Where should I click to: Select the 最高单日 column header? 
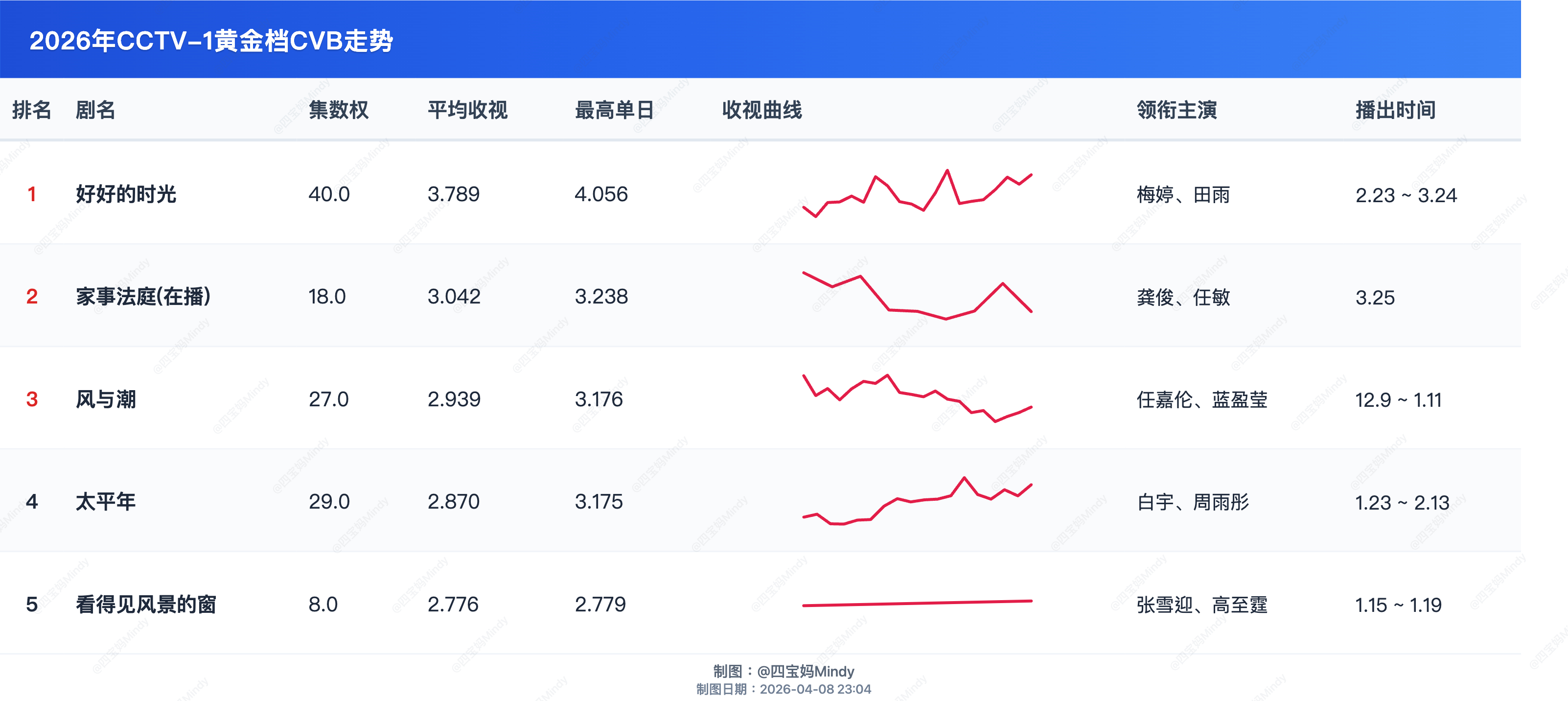pos(614,110)
